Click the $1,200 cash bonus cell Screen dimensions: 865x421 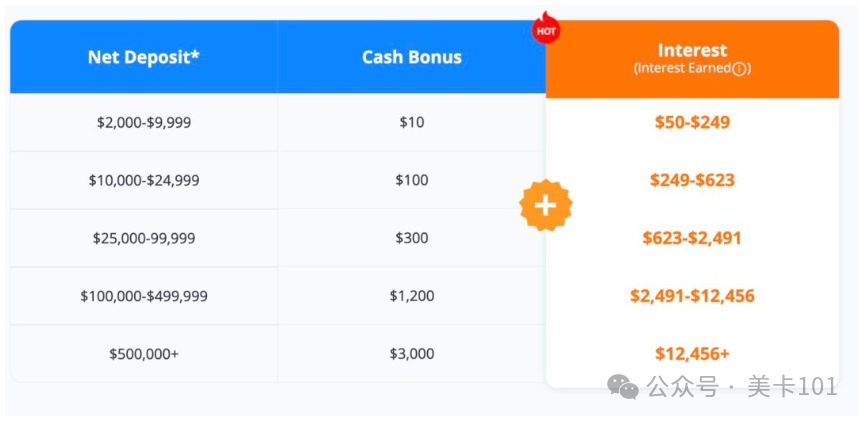coord(412,296)
